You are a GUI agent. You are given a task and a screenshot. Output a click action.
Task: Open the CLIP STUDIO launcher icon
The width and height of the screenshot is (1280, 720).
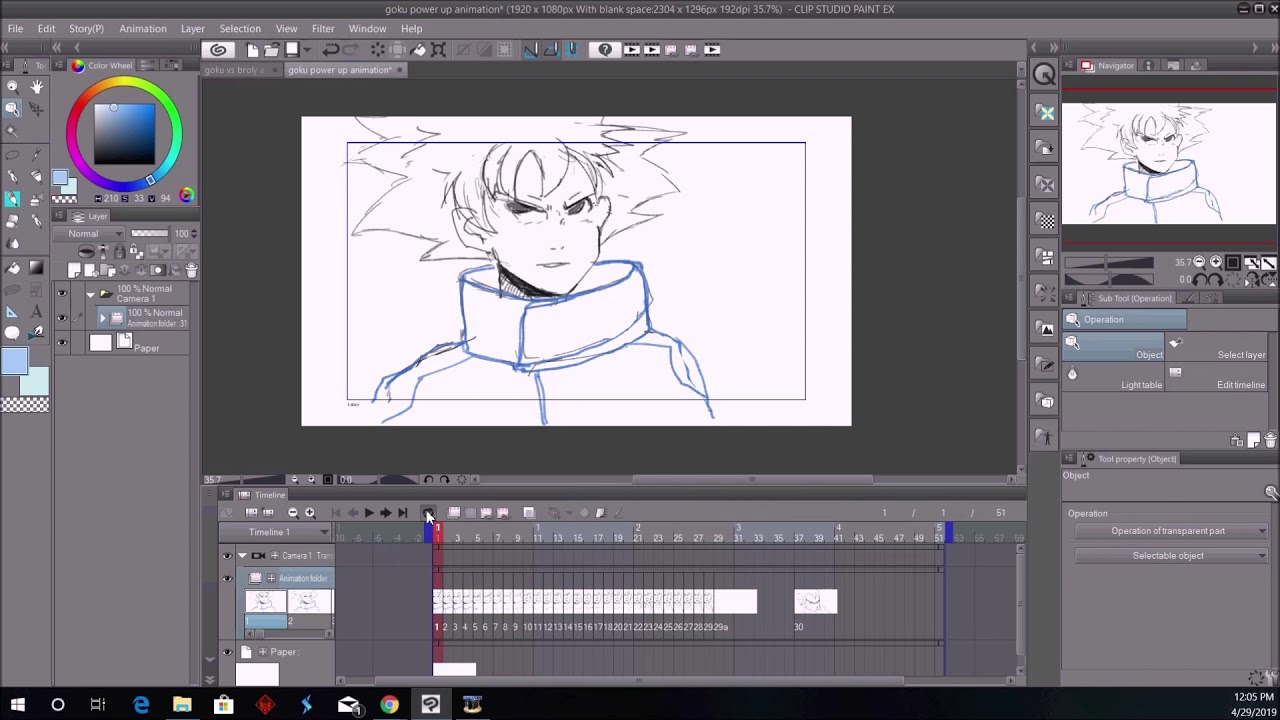(218, 49)
